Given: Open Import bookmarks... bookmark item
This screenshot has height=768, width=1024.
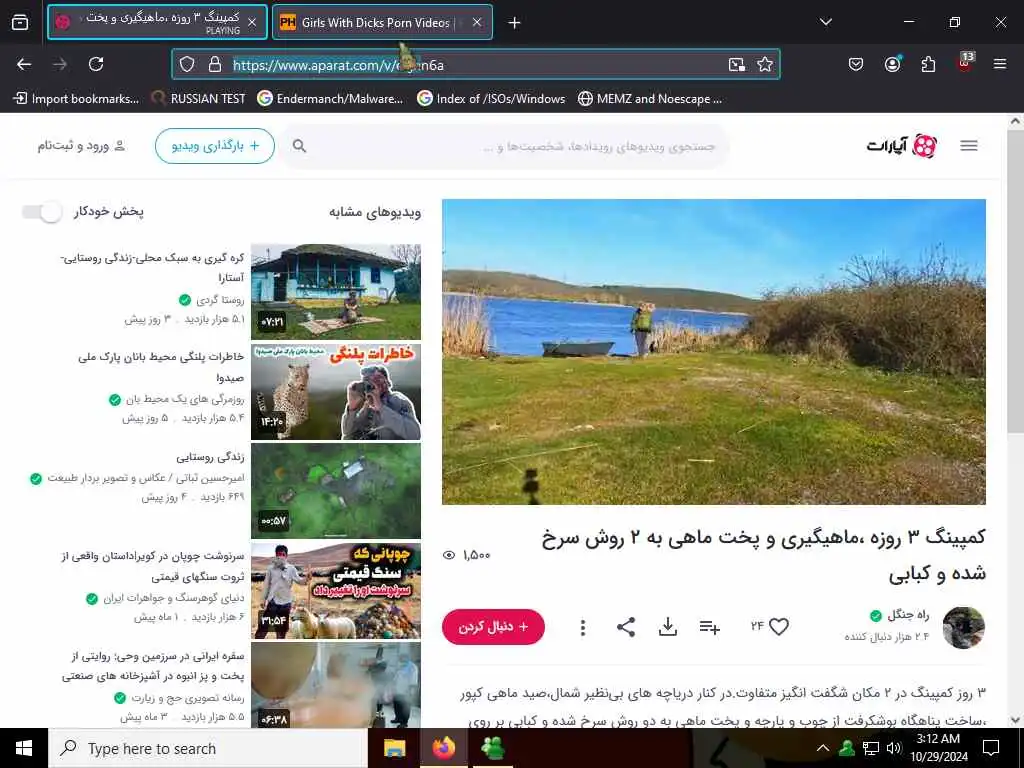Looking at the screenshot, I should point(76,99).
